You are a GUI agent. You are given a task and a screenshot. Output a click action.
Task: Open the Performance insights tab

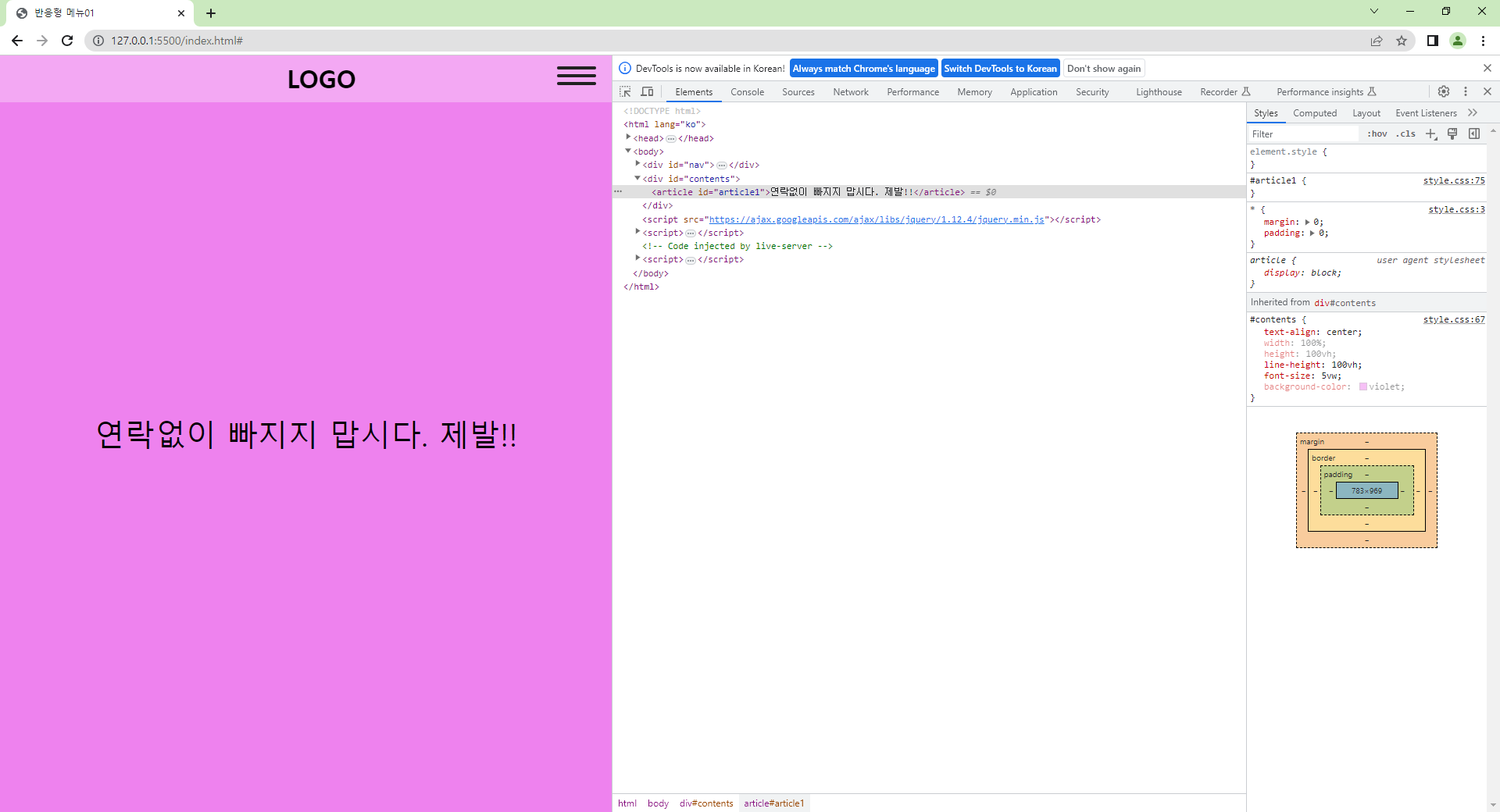1326,92
